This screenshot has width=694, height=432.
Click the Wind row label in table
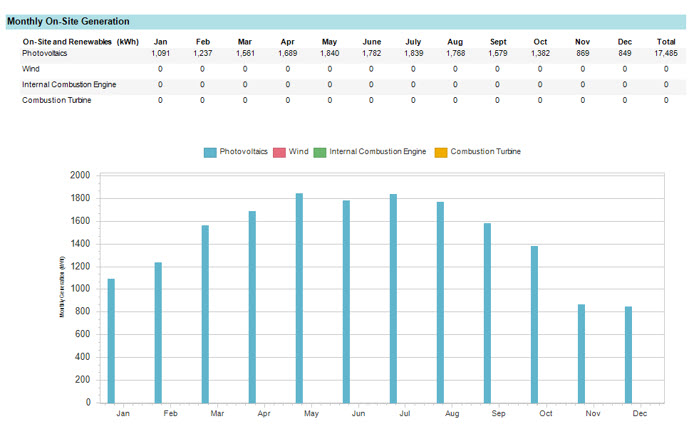[31, 69]
